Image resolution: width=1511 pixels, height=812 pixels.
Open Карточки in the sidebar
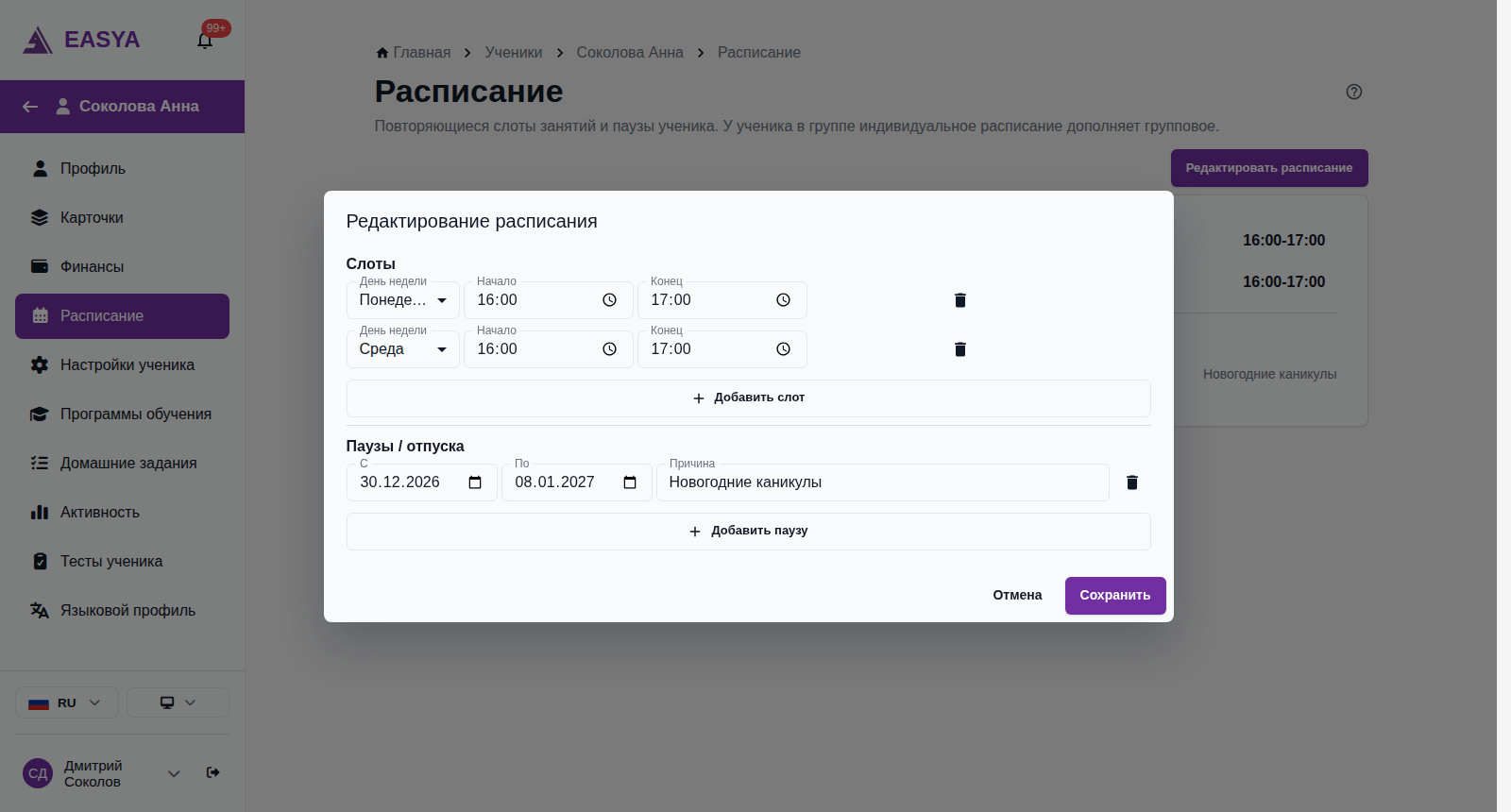(122, 218)
